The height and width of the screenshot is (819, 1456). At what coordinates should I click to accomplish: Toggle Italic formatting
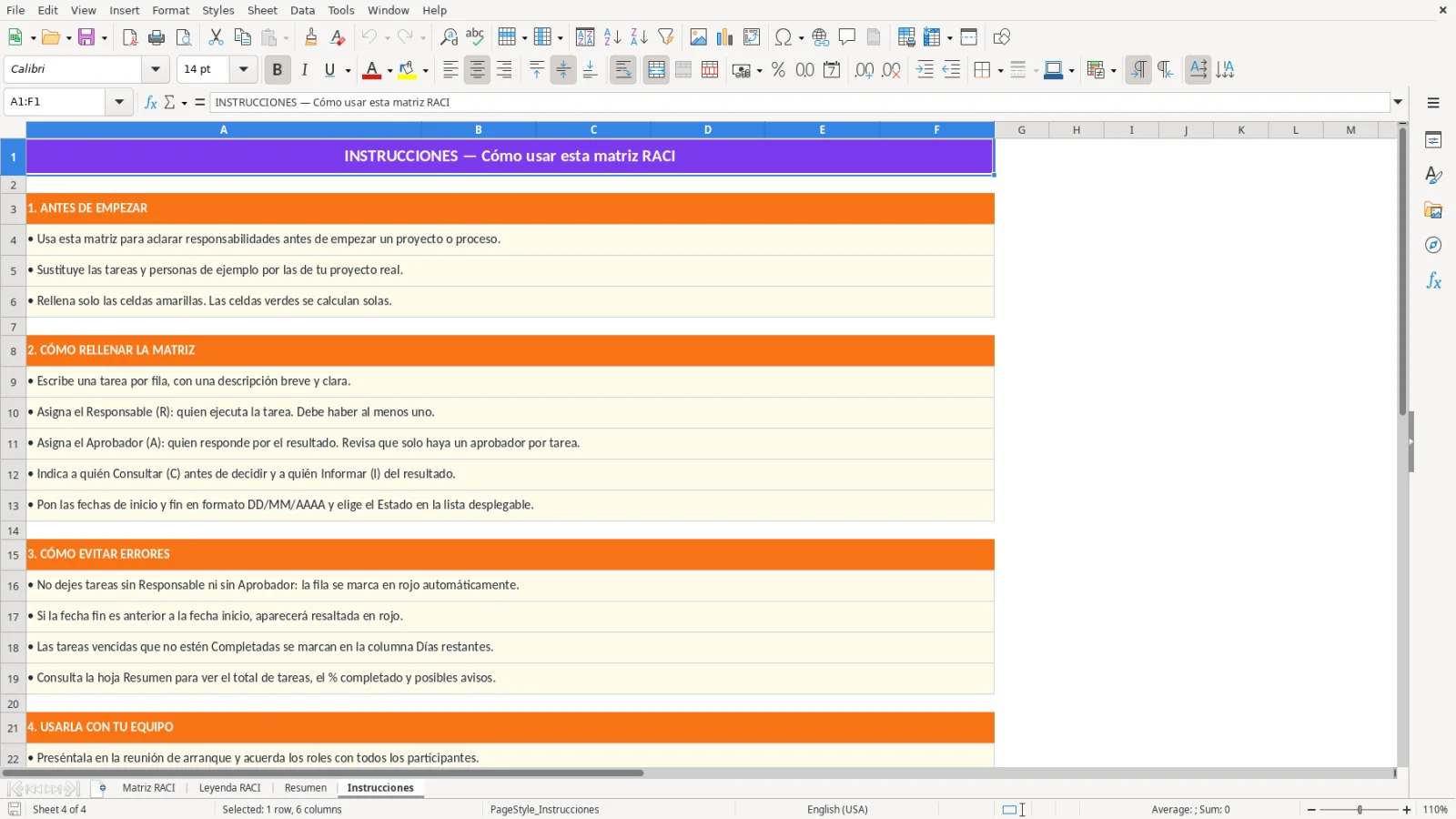coord(304,70)
